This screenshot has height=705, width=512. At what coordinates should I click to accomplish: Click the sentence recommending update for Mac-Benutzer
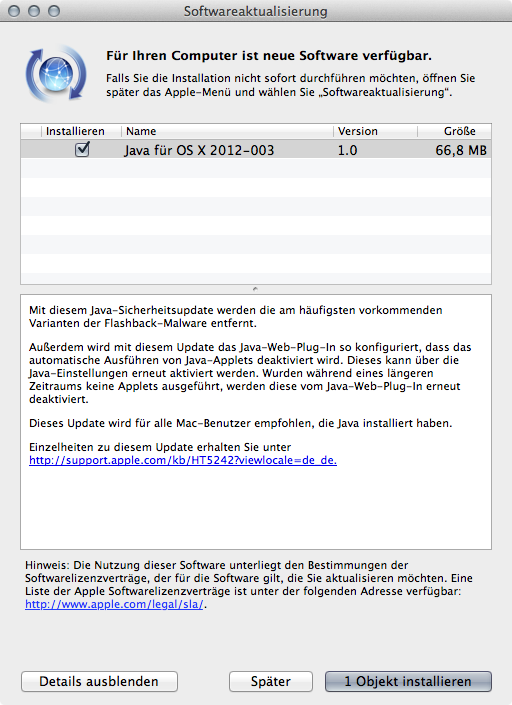[240, 424]
